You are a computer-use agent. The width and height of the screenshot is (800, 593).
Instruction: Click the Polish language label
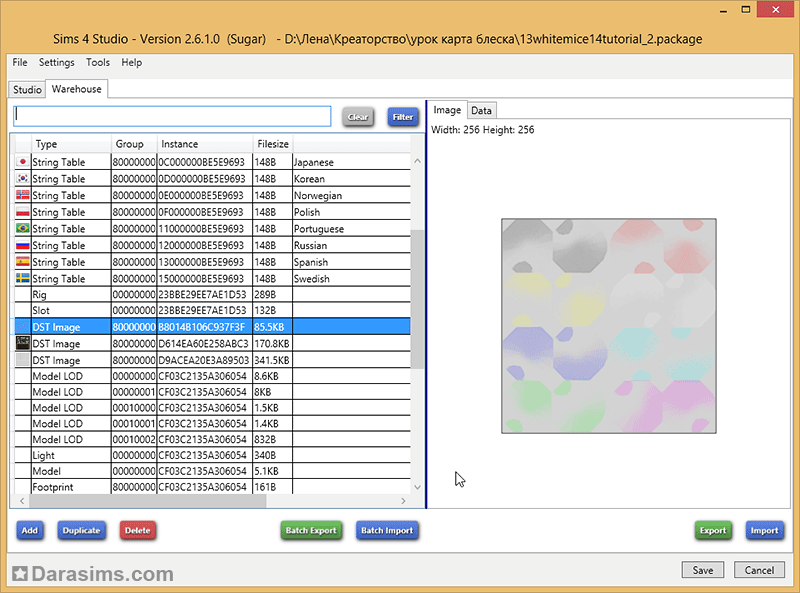click(x=307, y=212)
